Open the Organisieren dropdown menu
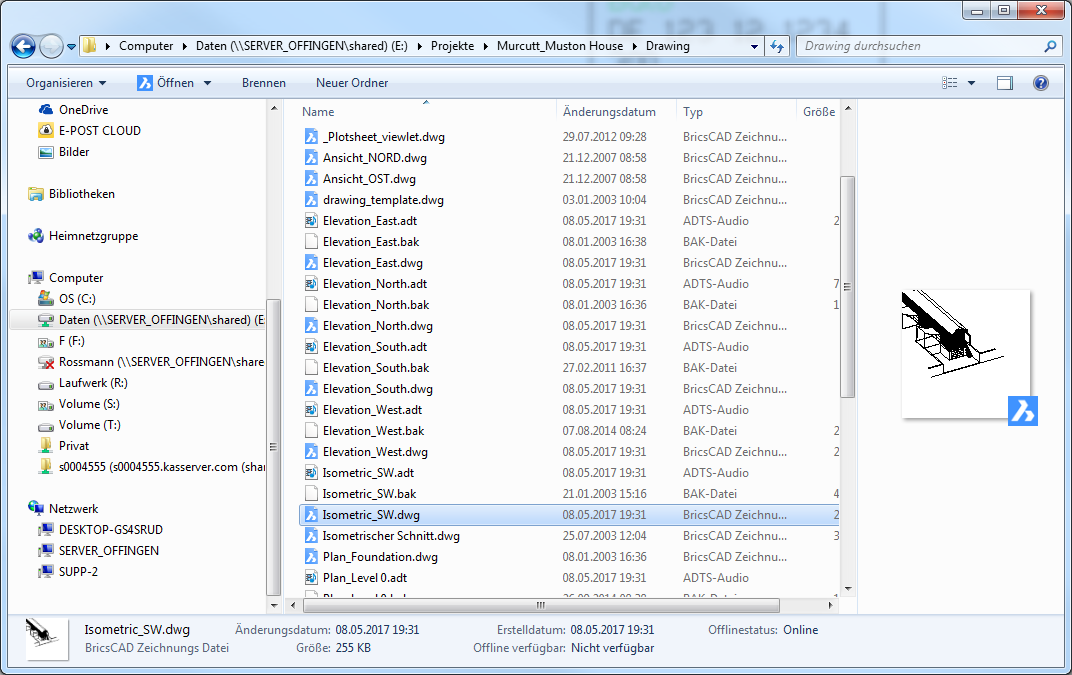This screenshot has height=675, width=1072. (x=66, y=83)
